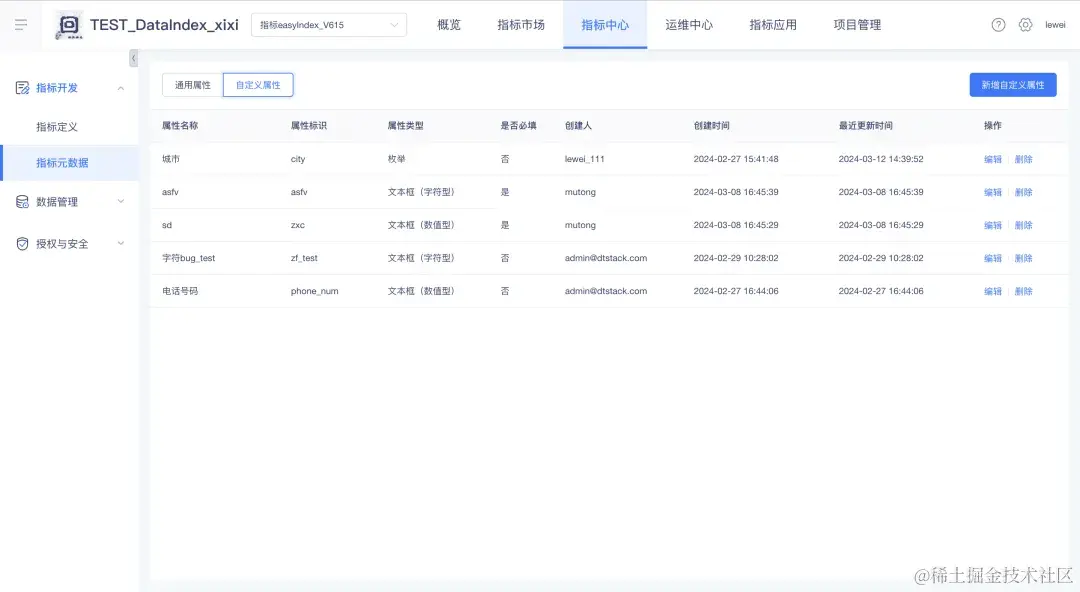Click the 指标开发 sidebar icon
Screen dimensions: 1080x592
pos(23,87)
